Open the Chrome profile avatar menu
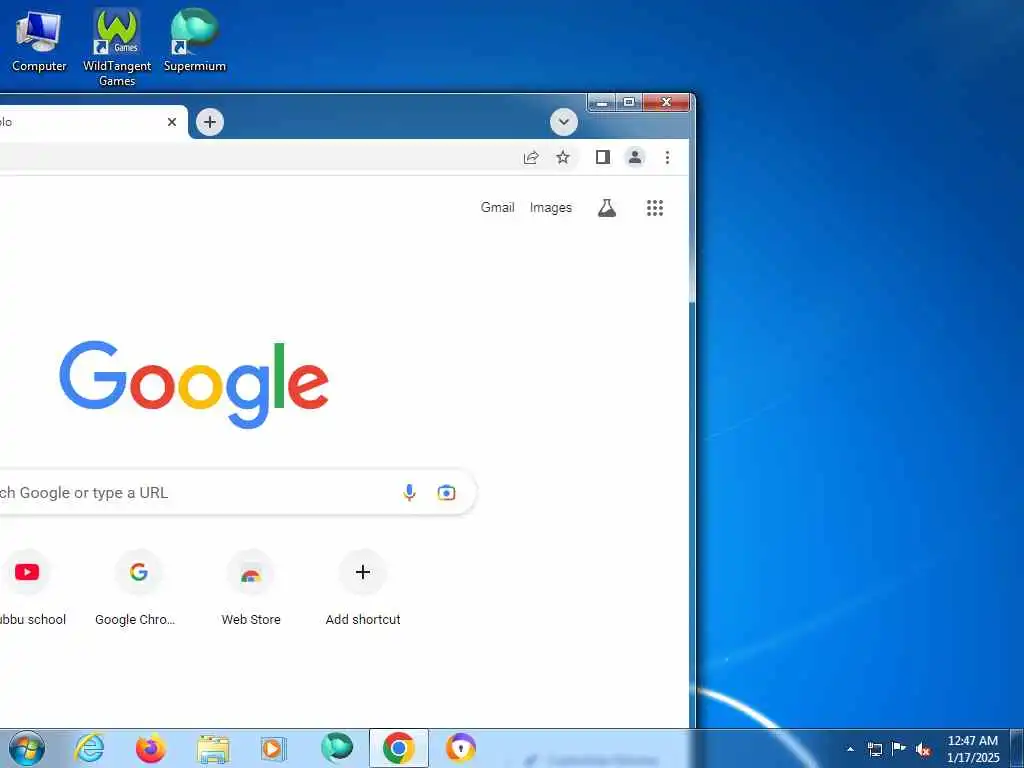The width and height of the screenshot is (1024, 768). point(635,157)
